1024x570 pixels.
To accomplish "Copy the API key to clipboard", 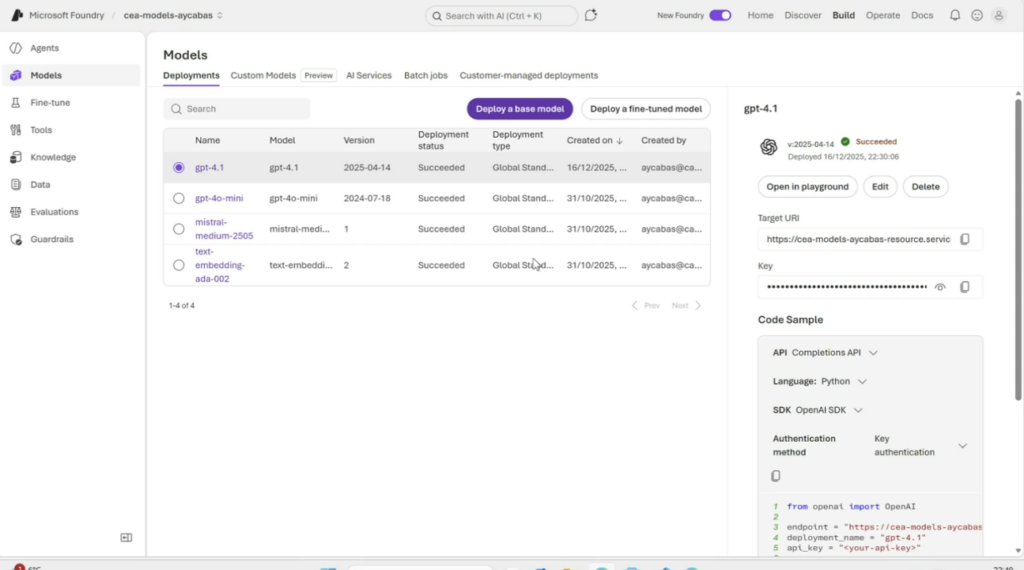I will 965,287.
